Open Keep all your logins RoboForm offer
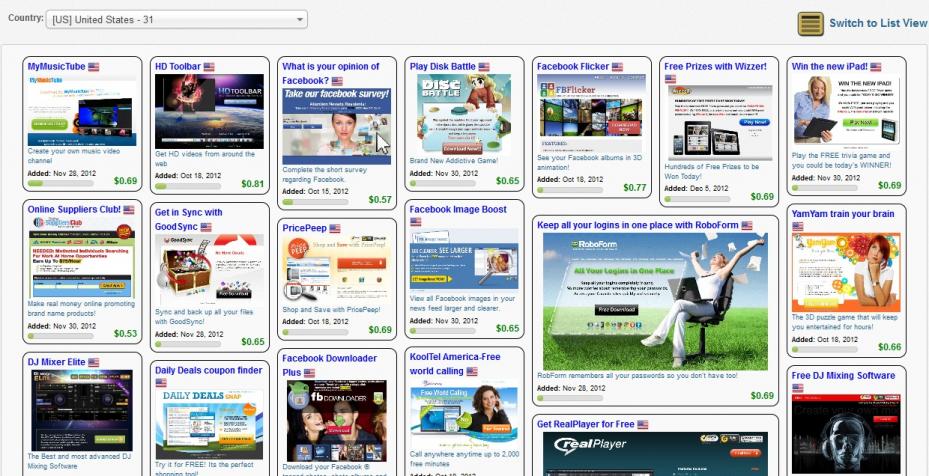929x476 pixels. pos(638,225)
